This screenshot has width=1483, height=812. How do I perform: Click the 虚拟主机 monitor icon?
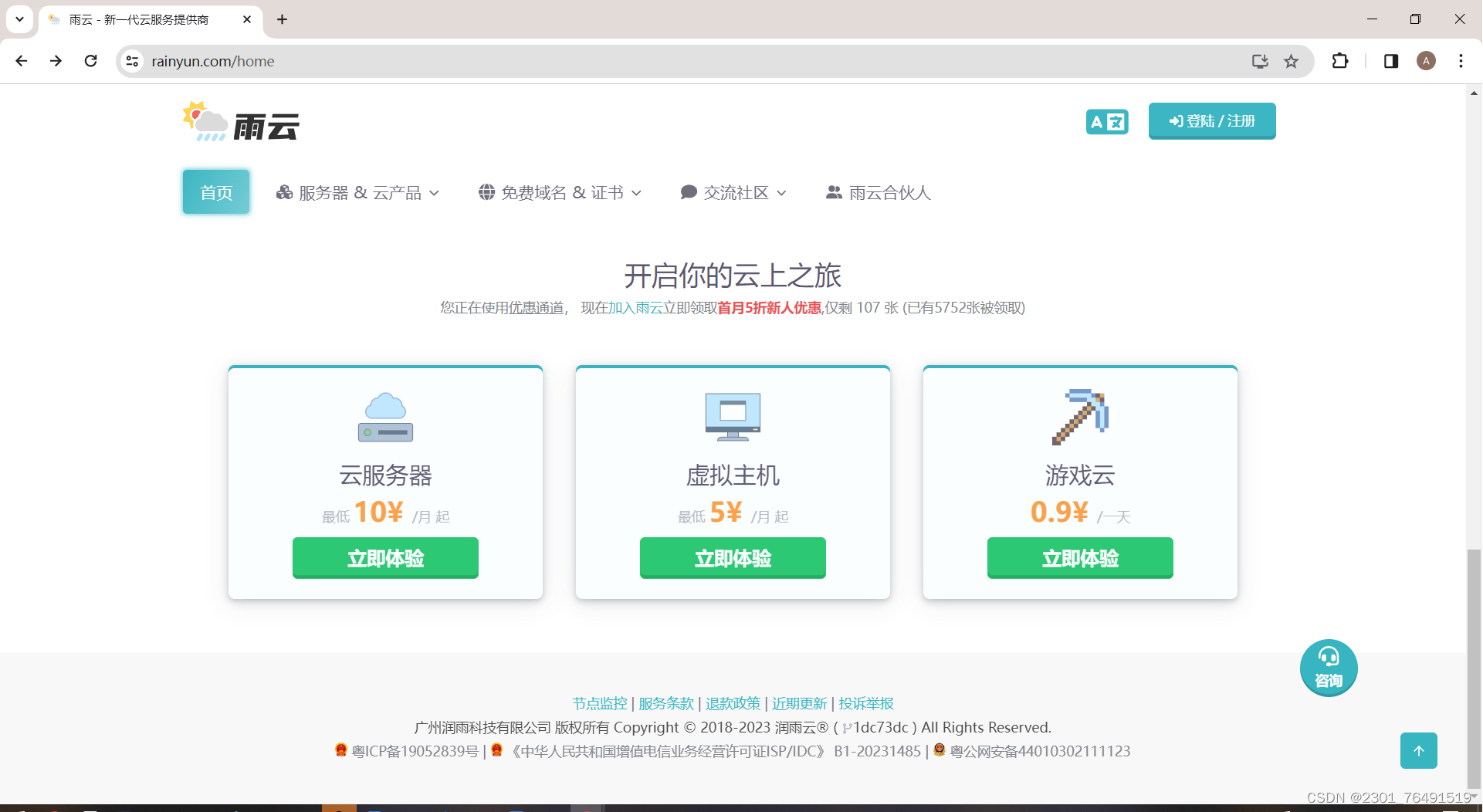733,417
